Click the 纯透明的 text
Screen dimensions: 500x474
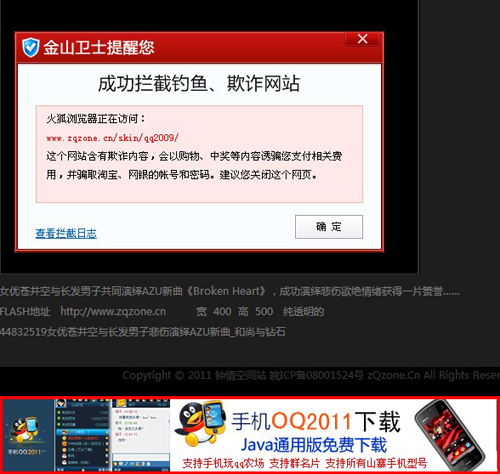(x=303, y=311)
